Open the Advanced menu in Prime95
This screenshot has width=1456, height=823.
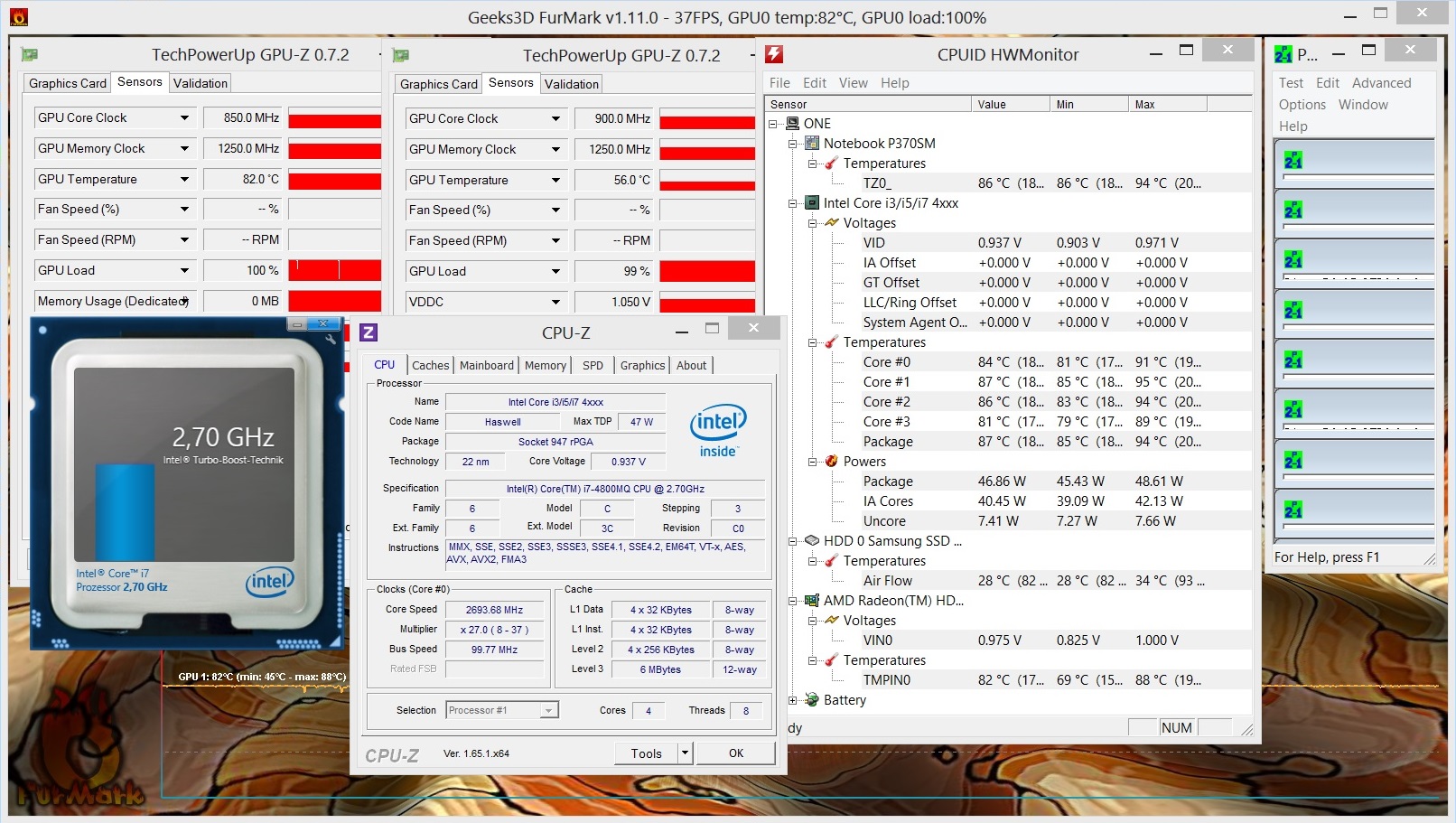click(x=1381, y=83)
